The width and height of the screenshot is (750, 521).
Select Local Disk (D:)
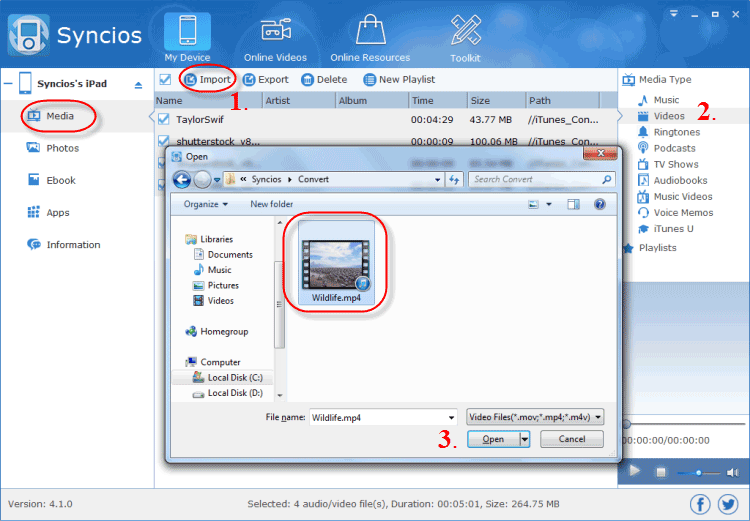(x=227, y=393)
